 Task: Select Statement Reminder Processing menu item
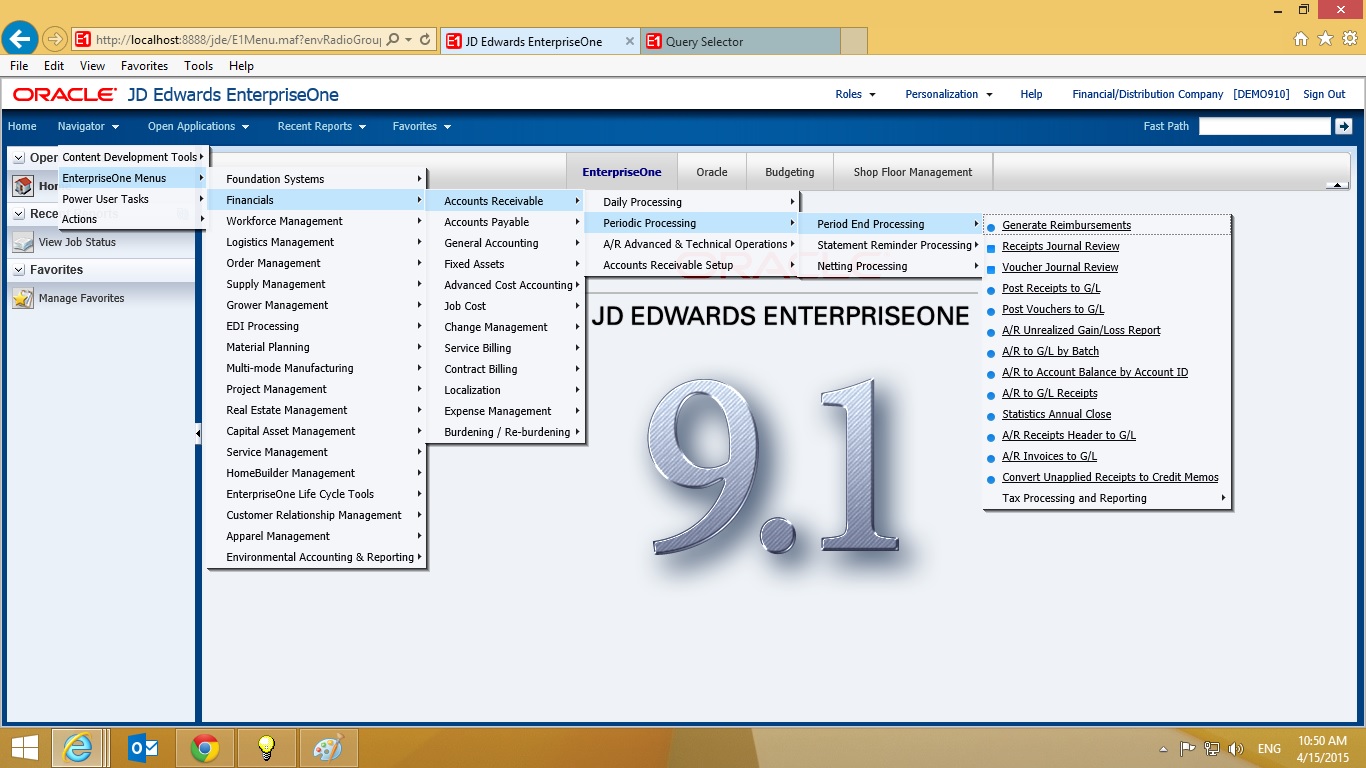click(891, 245)
